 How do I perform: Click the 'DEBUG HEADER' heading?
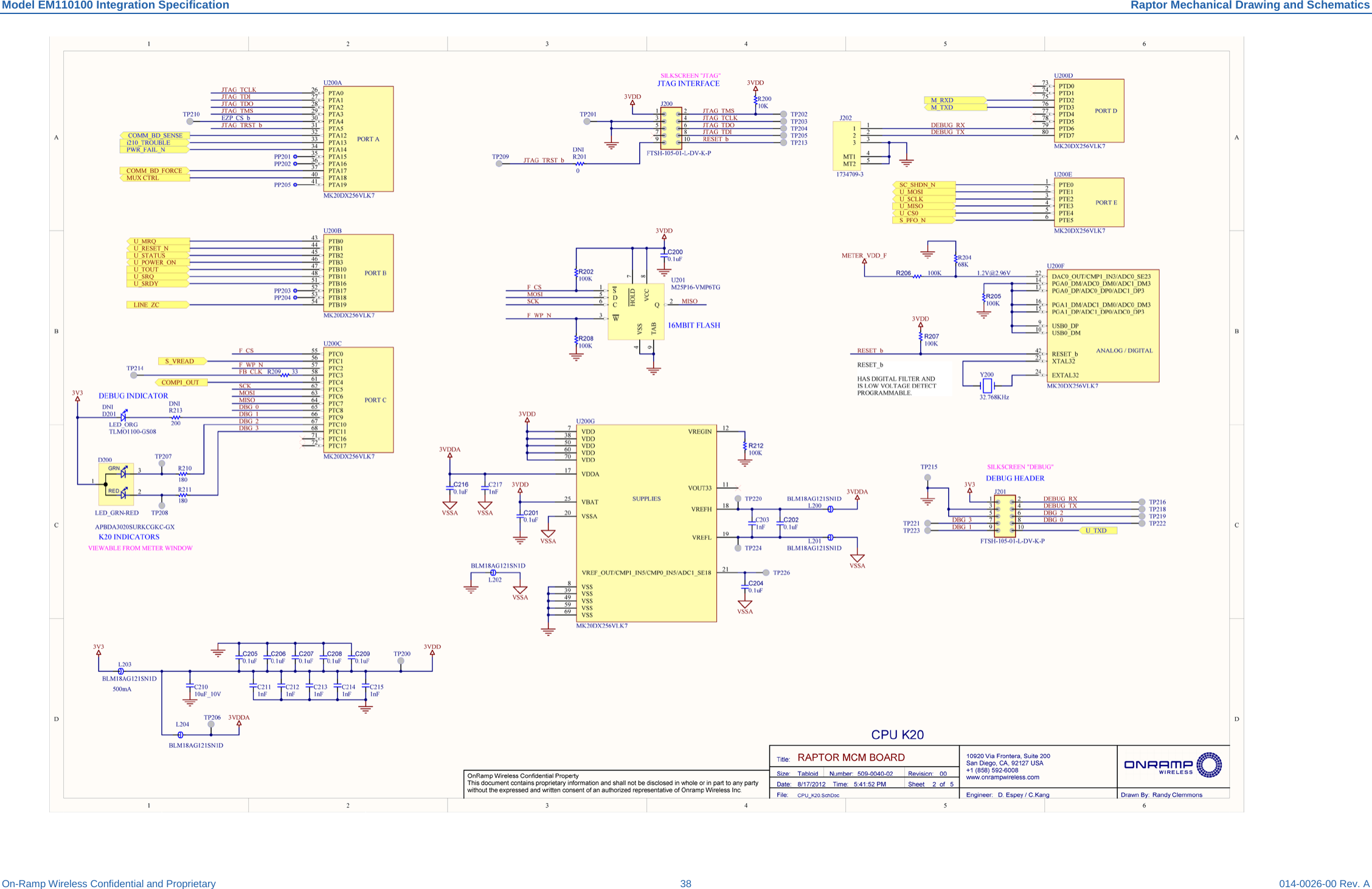pyautogui.click(x=1015, y=479)
